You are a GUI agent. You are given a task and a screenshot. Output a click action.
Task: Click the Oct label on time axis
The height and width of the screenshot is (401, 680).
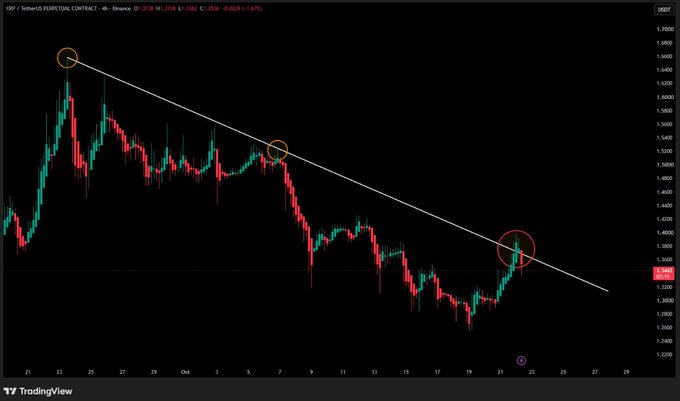(x=185, y=372)
